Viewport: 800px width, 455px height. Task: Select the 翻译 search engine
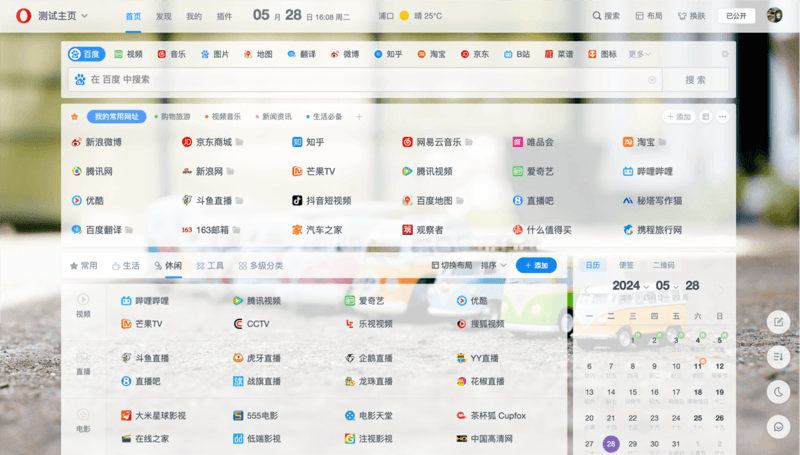[x=302, y=54]
